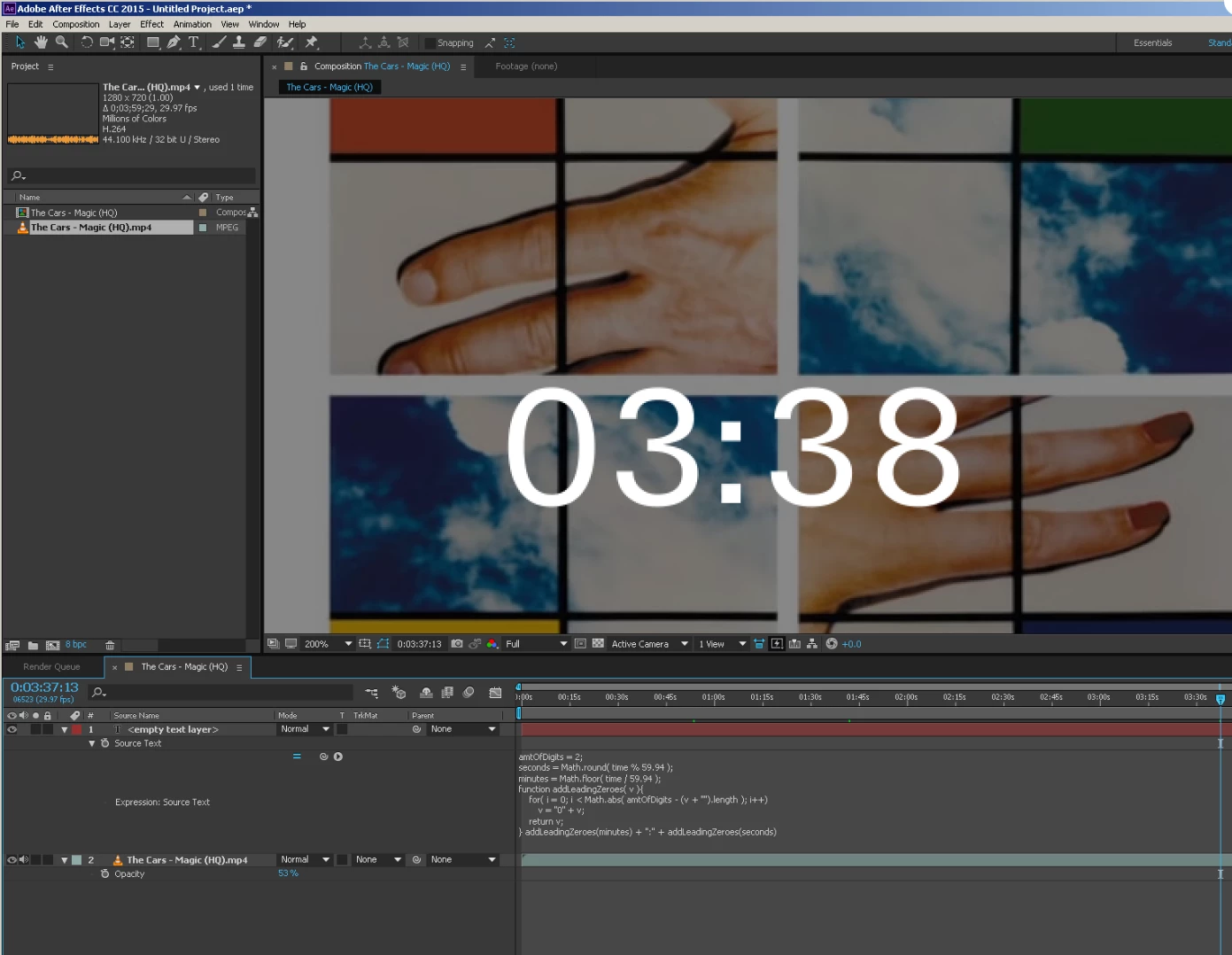This screenshot has width=1232, height=955.
Task: Open the Composition menu
Action: (x=76, y=24)
